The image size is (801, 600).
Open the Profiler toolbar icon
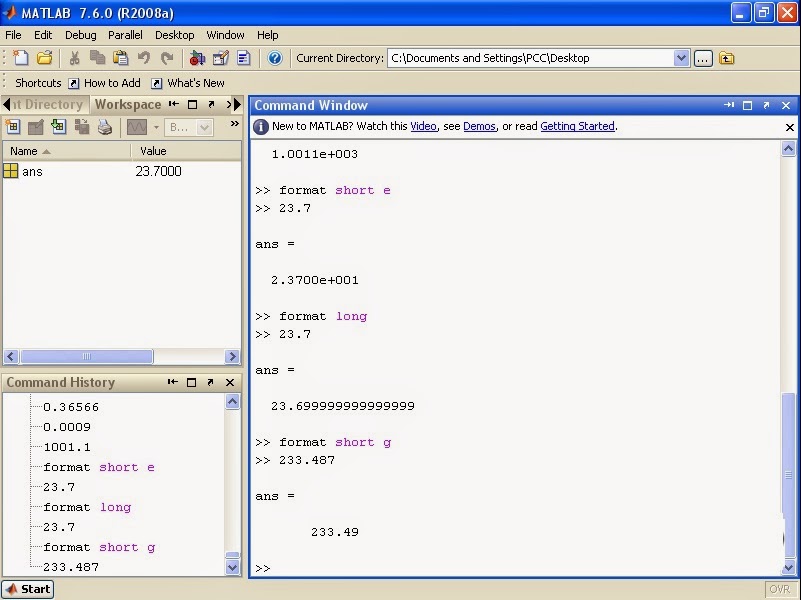243,58
